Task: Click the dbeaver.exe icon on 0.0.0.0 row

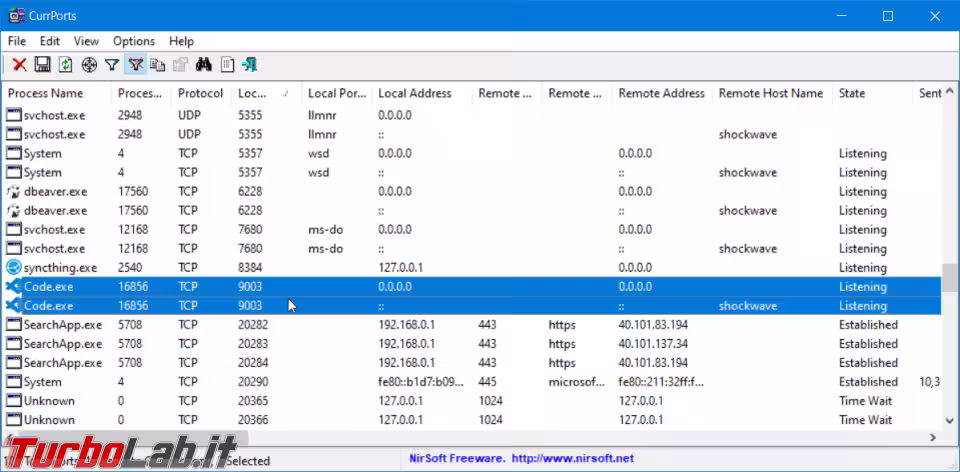Action: point(13,192)
